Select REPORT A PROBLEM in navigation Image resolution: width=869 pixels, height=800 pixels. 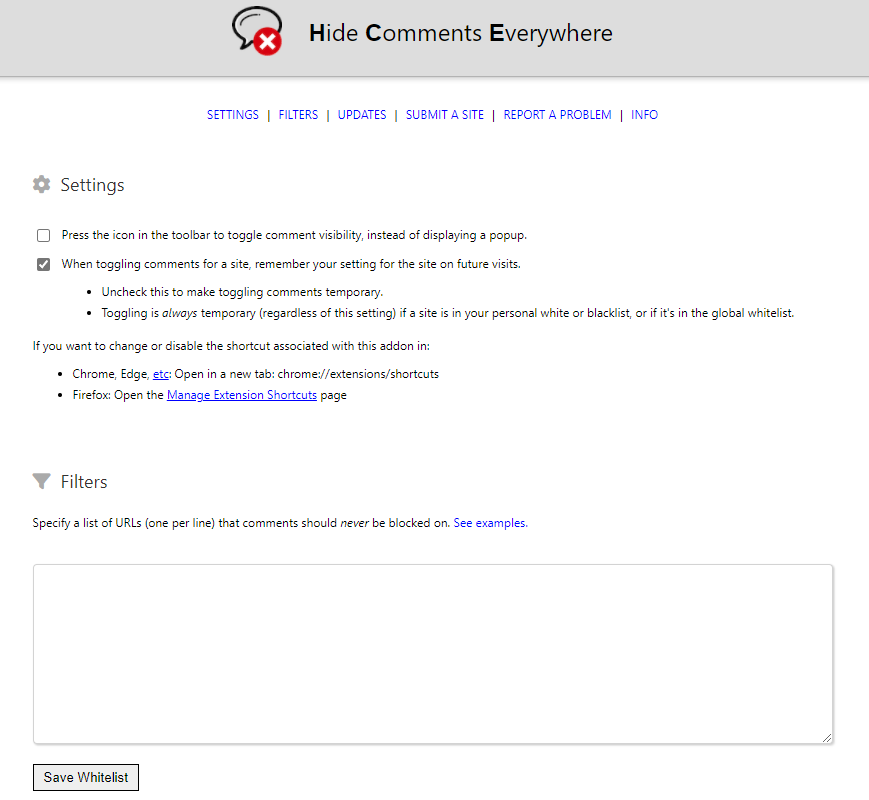tap(557, 115)
